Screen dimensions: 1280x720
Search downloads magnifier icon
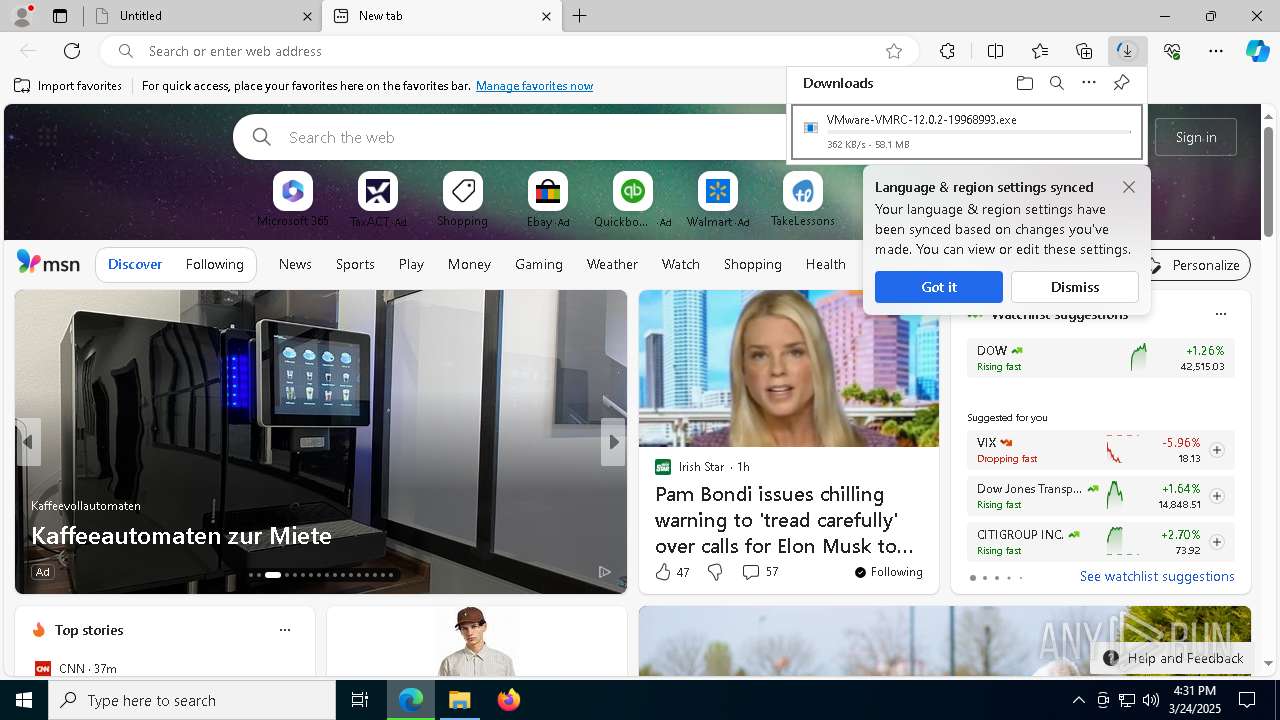click(x=1057, y=83)
